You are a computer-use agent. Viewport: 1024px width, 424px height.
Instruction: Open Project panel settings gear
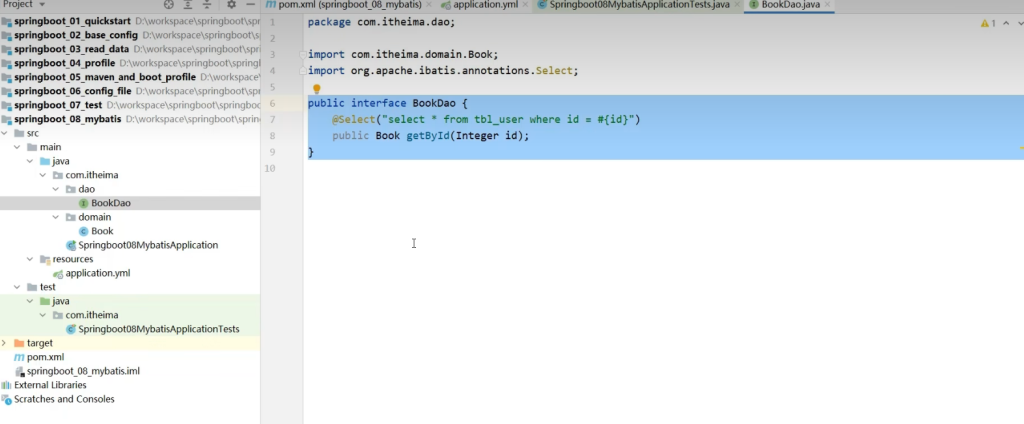pyautogui.click(x=231, y=5)
